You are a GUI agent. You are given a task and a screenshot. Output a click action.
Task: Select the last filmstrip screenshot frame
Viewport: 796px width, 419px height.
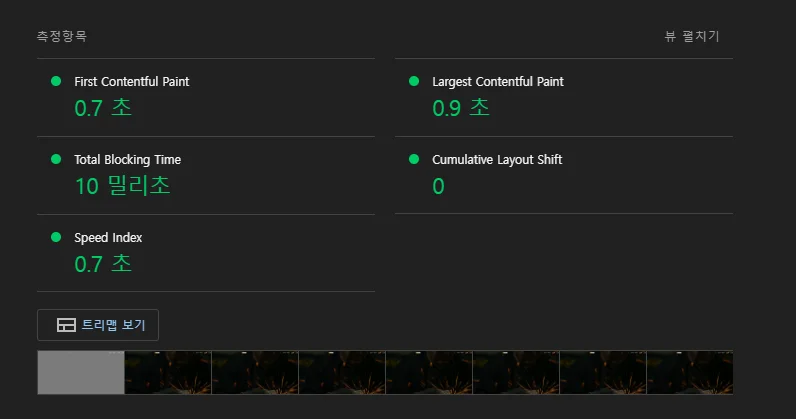pyautogui.click(x=690, y=372)
